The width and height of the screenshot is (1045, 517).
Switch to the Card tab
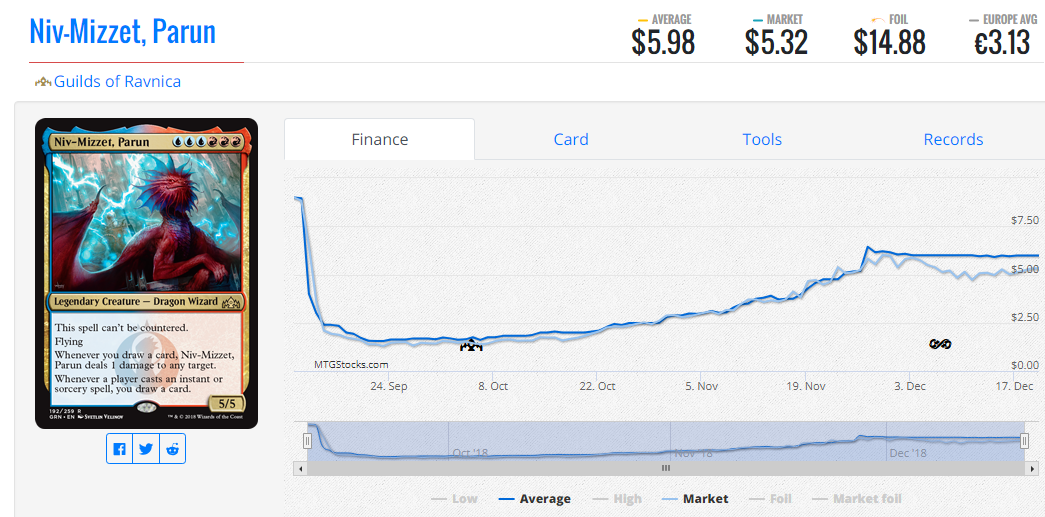(x=571, y=140)
